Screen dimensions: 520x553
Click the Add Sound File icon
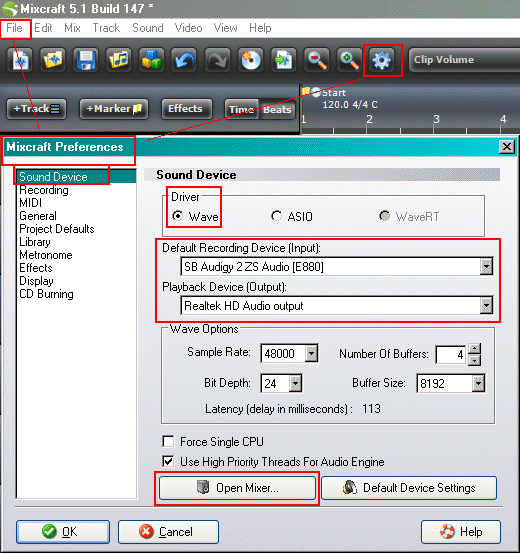point(118,60)
